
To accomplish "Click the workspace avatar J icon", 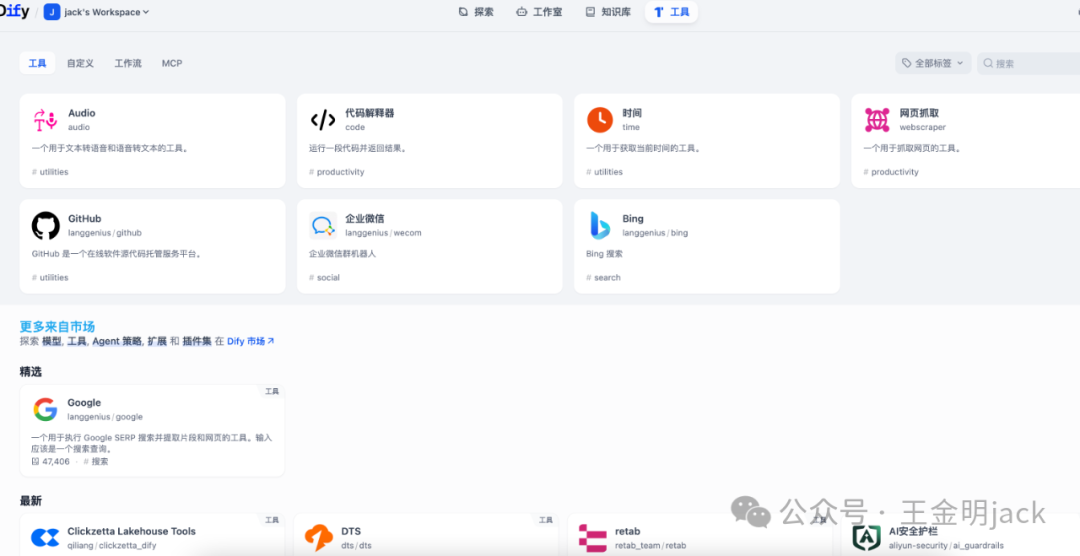I will pos(52,12).
